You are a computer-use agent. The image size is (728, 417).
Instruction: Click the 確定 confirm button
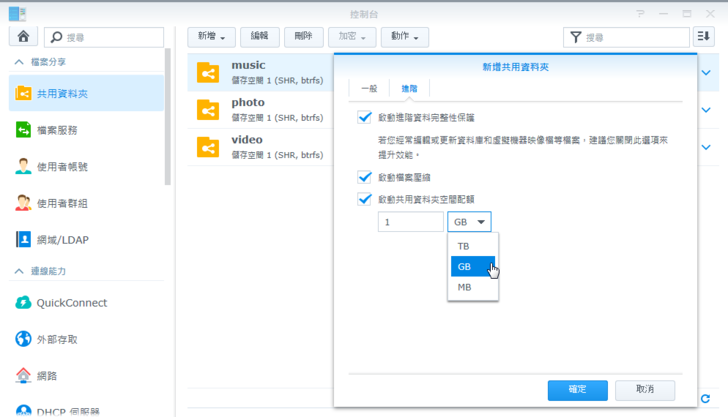(x=578, y=389)
